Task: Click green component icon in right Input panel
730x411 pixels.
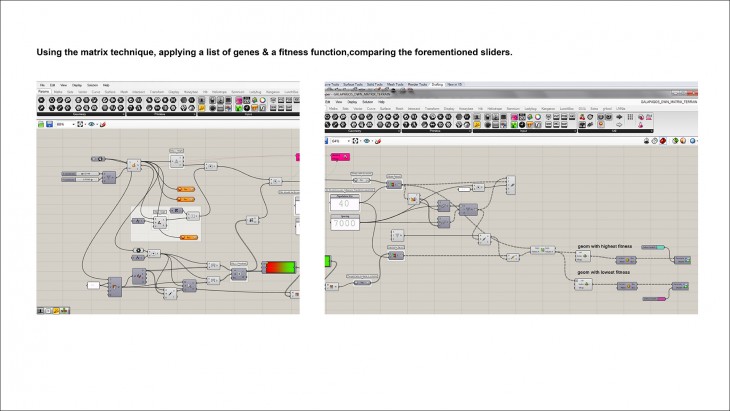Action: pos(514,124)
